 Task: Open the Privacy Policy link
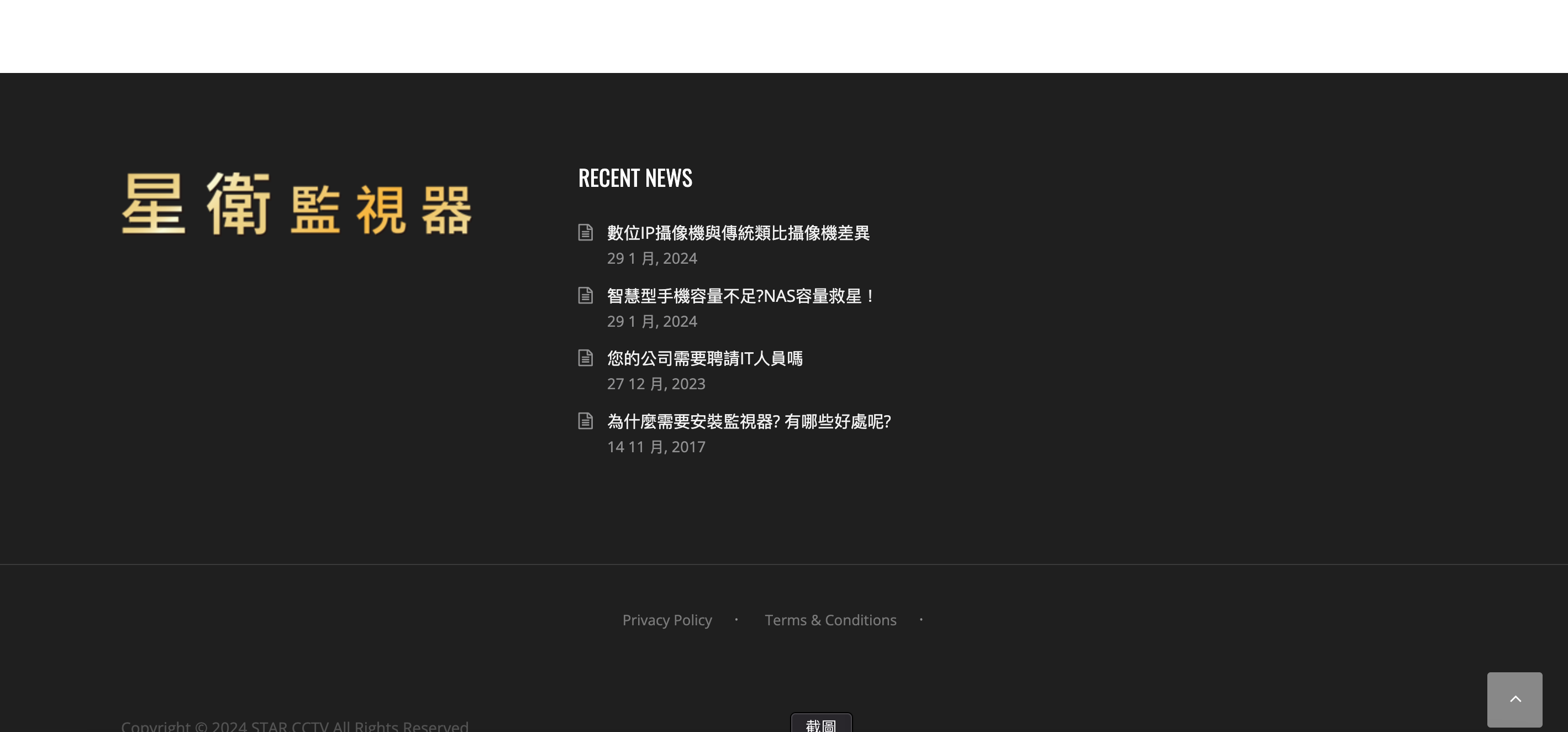(666, 620)
